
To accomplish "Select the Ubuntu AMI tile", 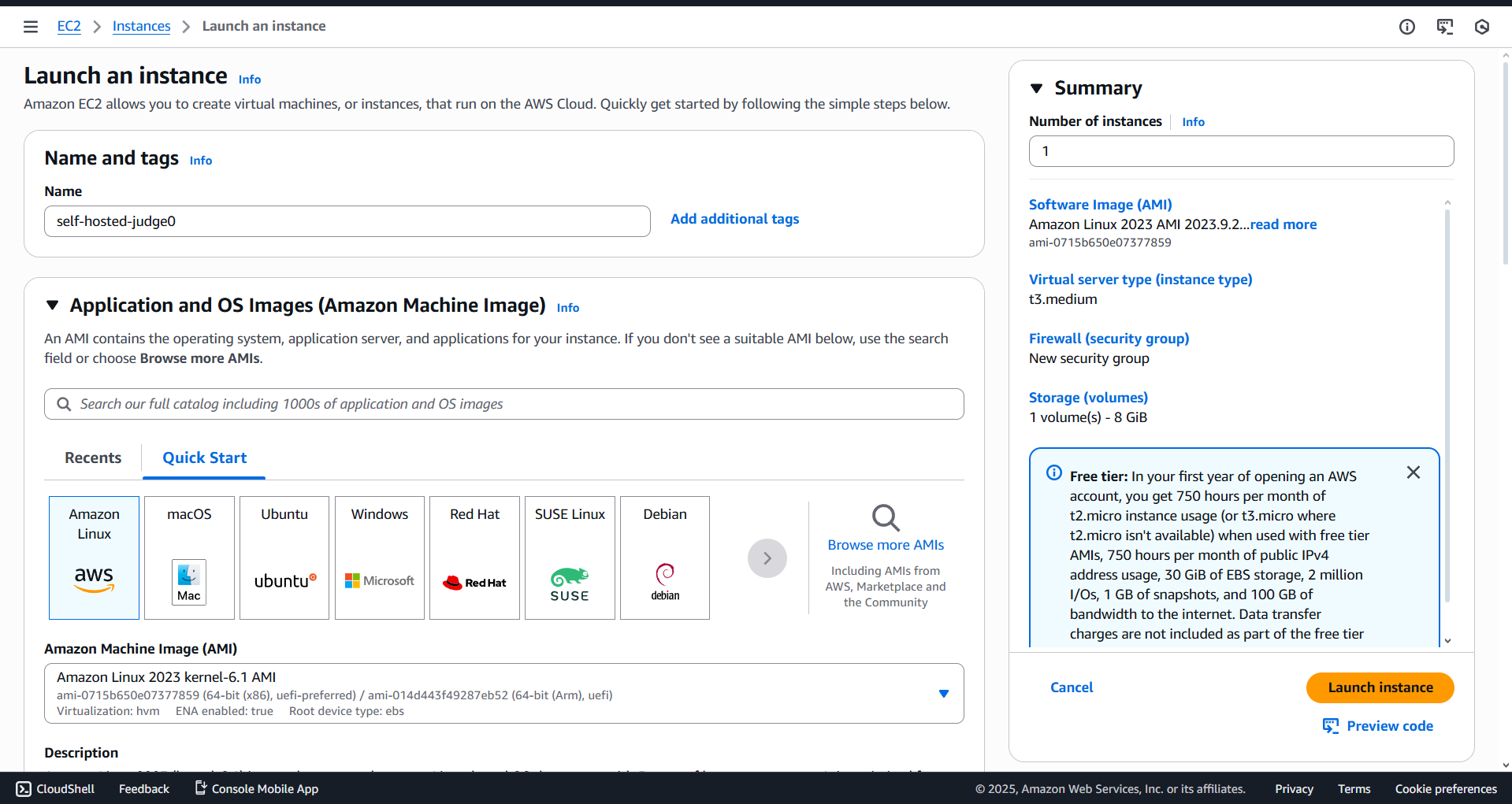I will 284,557.
